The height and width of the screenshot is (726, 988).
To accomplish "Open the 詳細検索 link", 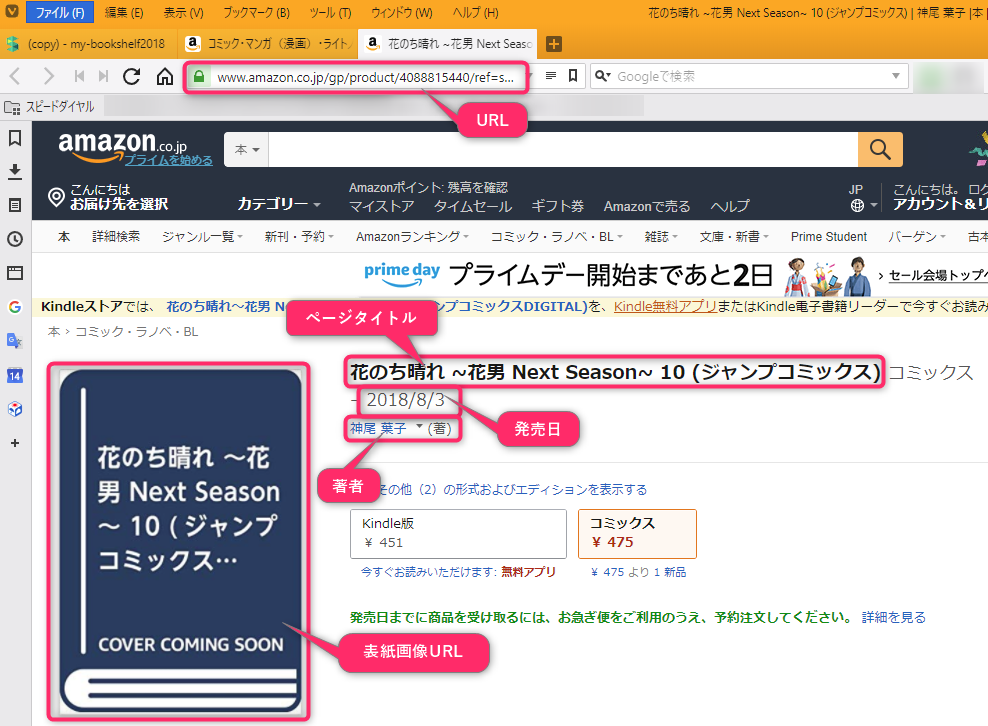I will (x=116, y=237).
